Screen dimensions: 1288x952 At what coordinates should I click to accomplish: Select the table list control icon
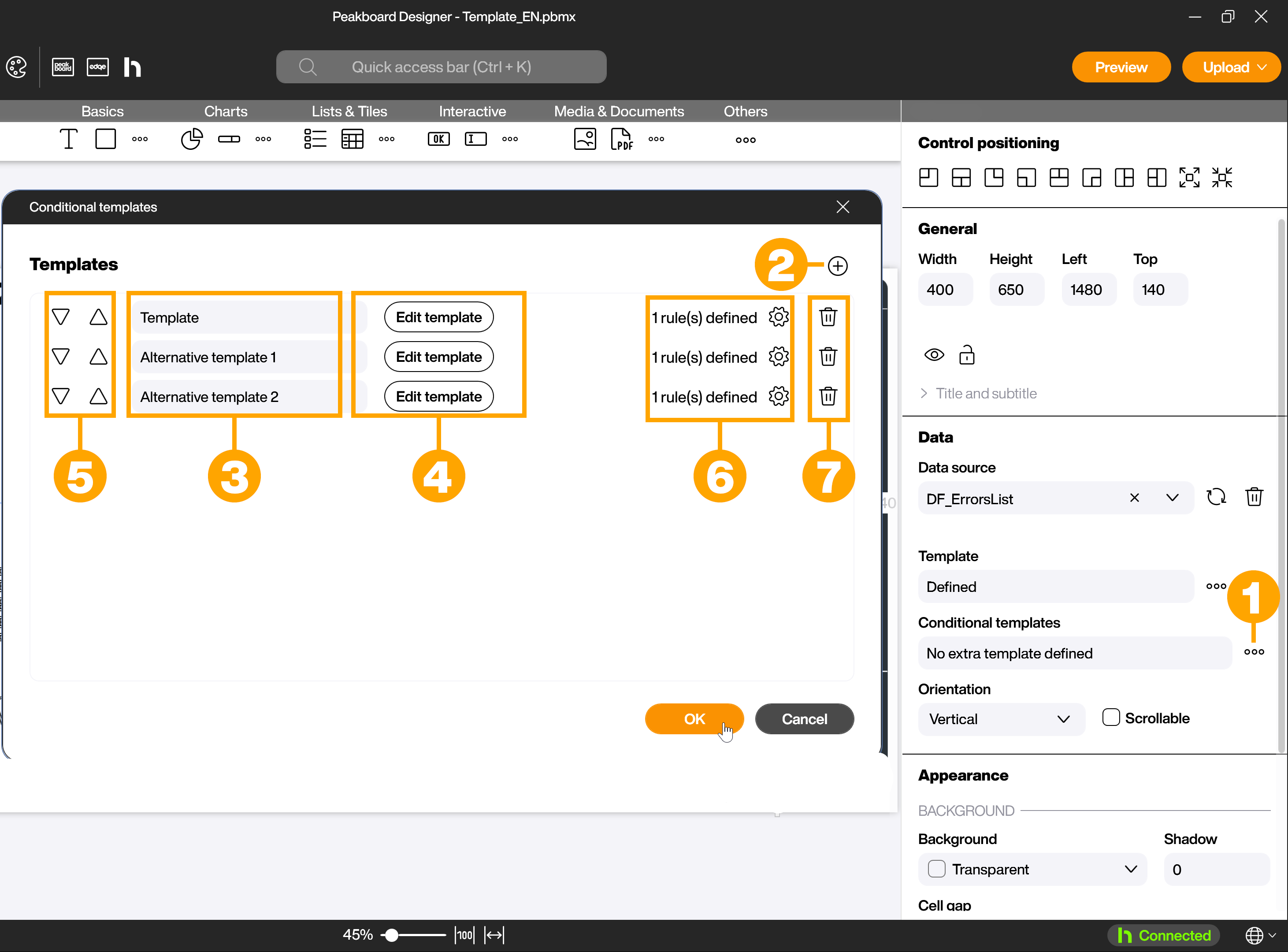(352, 139)
